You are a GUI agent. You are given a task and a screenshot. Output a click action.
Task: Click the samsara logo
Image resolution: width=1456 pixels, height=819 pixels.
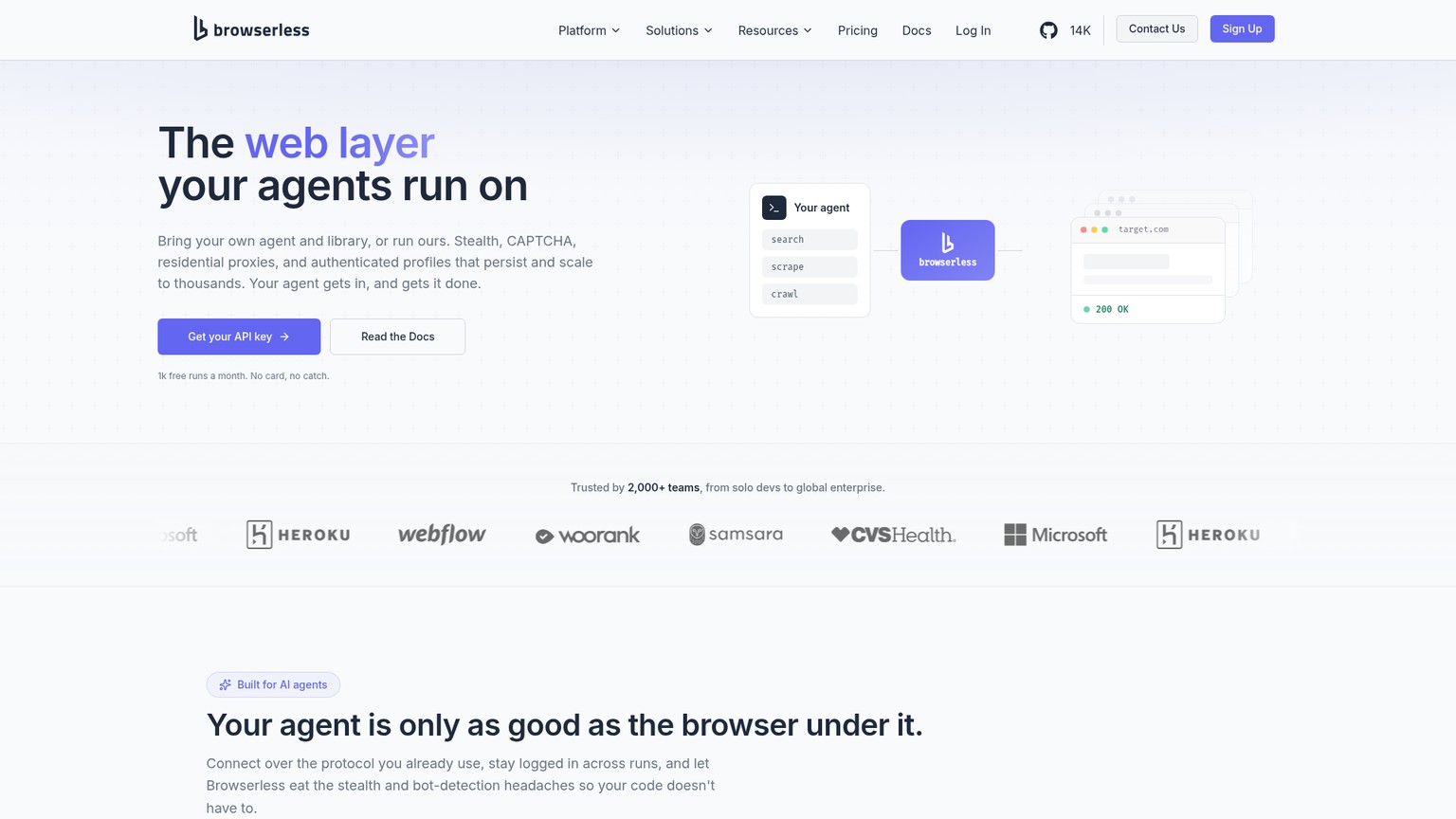[736, 535]
